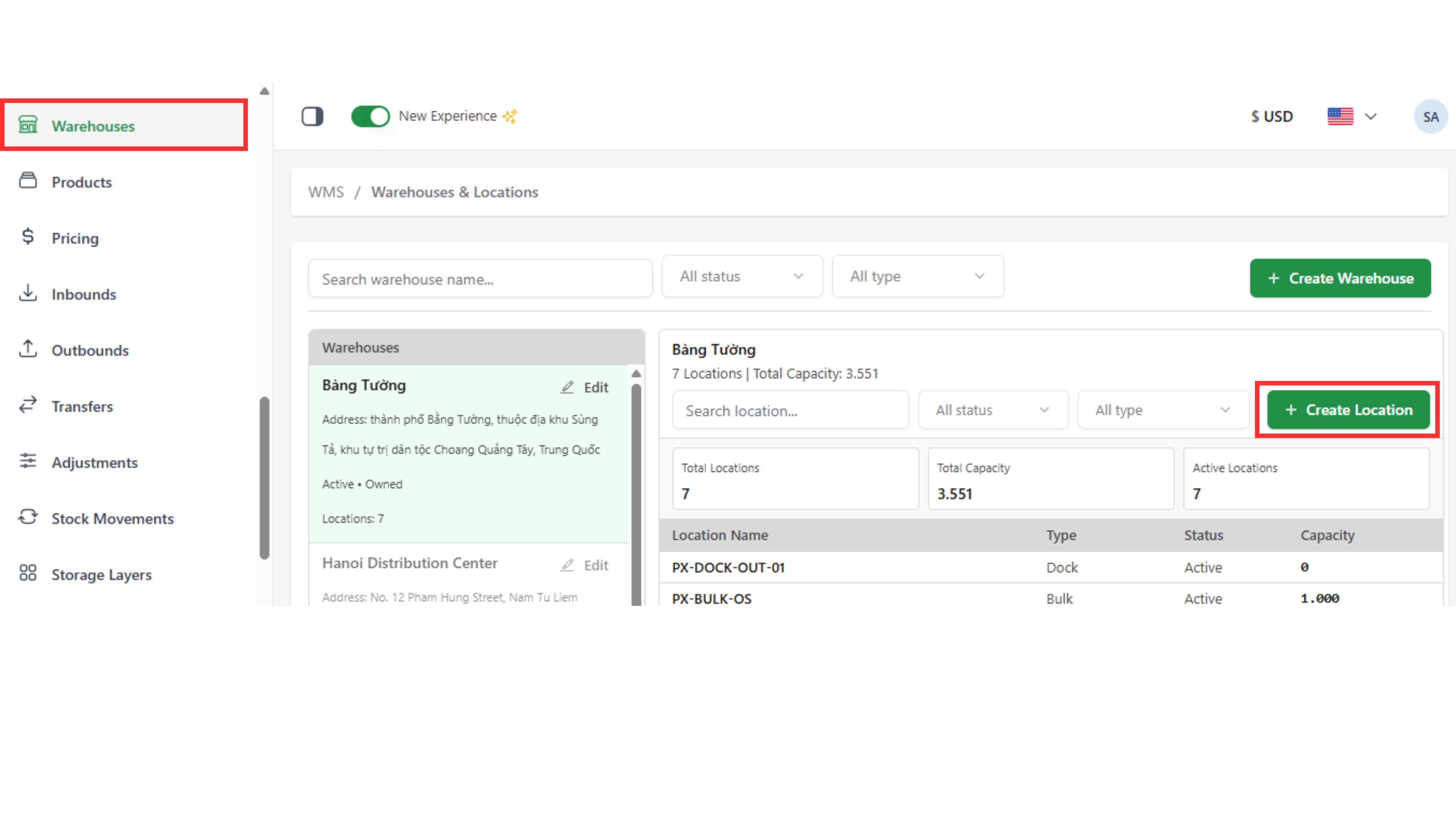Click the Products box icon in sidebar

28,181
